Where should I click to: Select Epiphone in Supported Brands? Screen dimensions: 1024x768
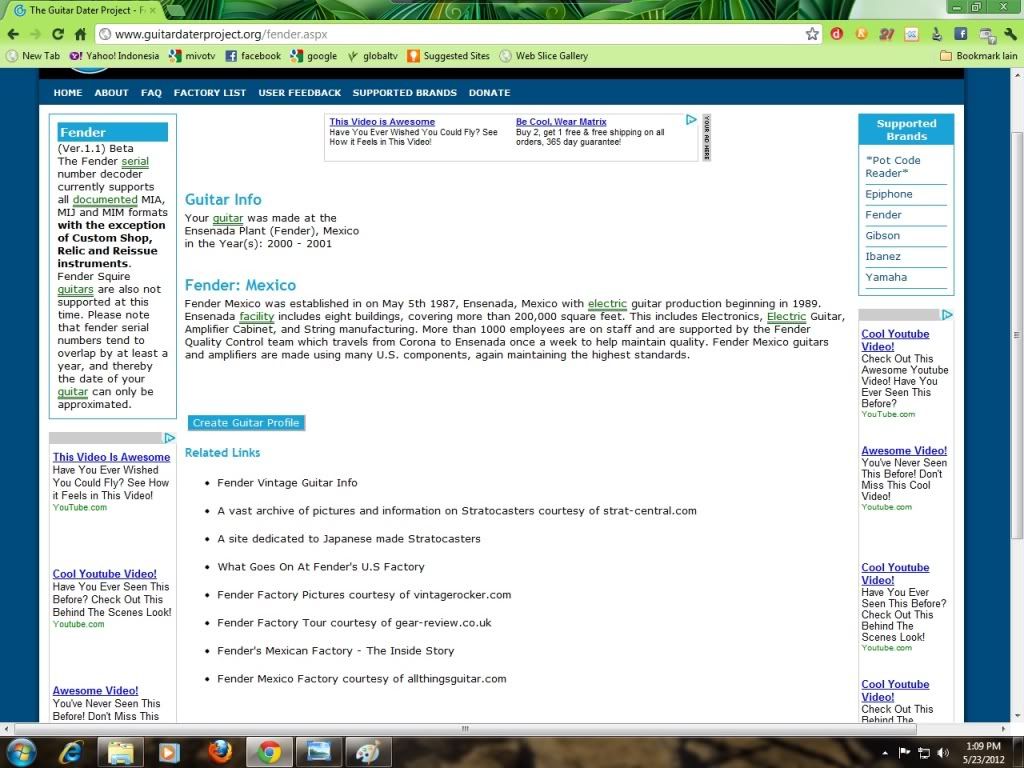889,194
